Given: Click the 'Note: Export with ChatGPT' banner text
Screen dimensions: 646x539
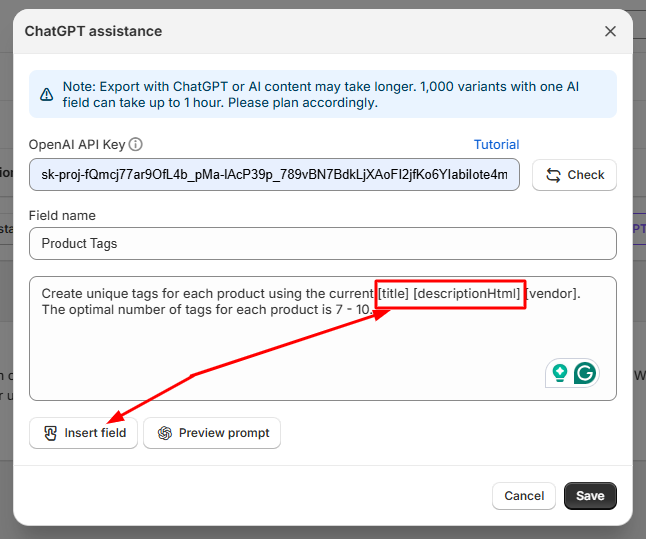Looking at the screenshot, I should (321, 94).
